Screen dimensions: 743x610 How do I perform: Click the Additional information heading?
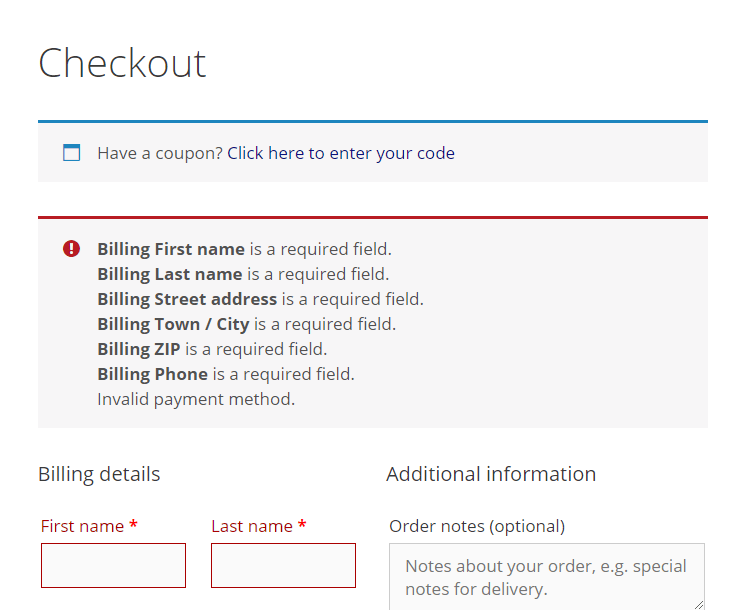click(491, 474)
